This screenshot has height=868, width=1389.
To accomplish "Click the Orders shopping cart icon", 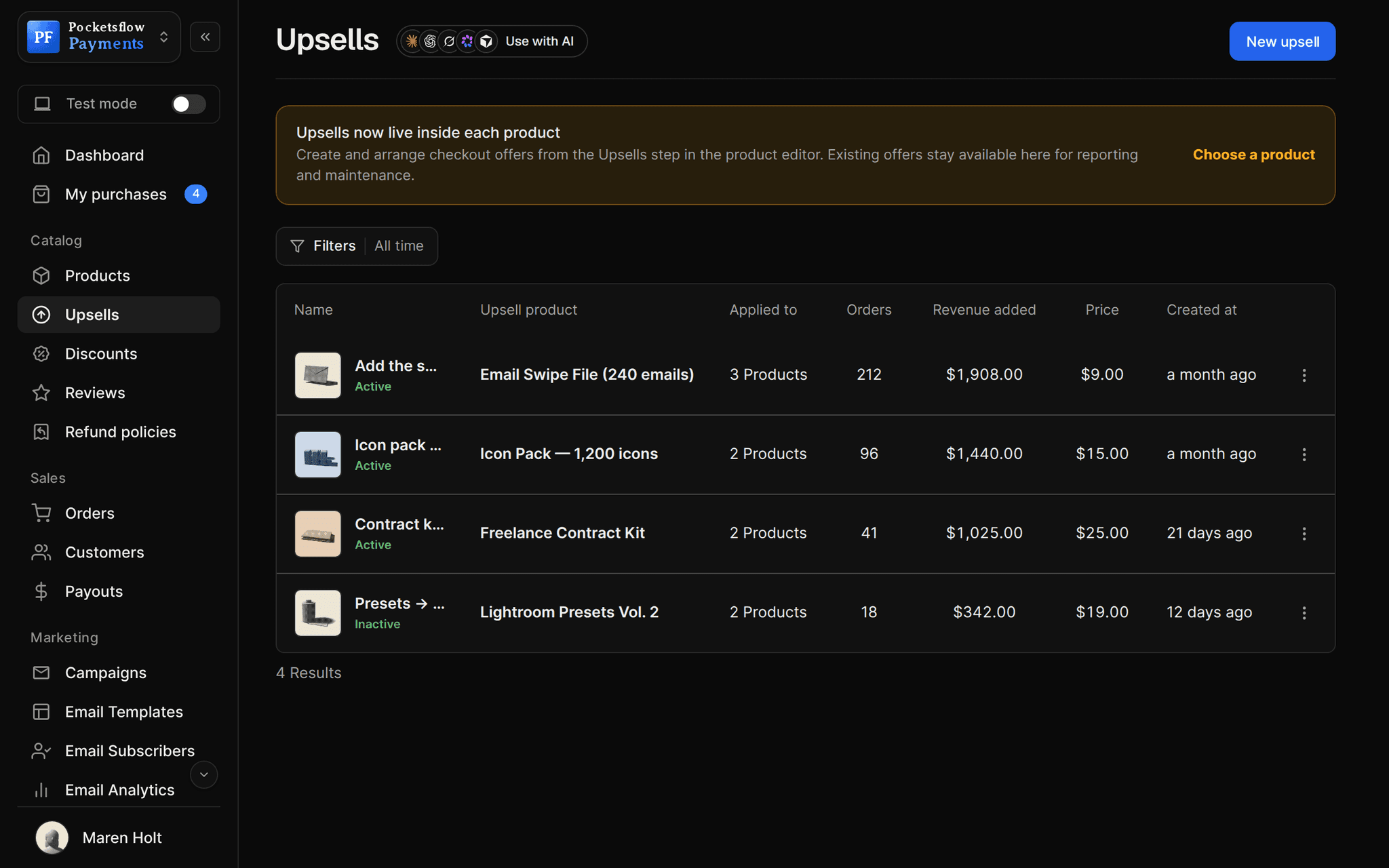I will click(41, 513).
